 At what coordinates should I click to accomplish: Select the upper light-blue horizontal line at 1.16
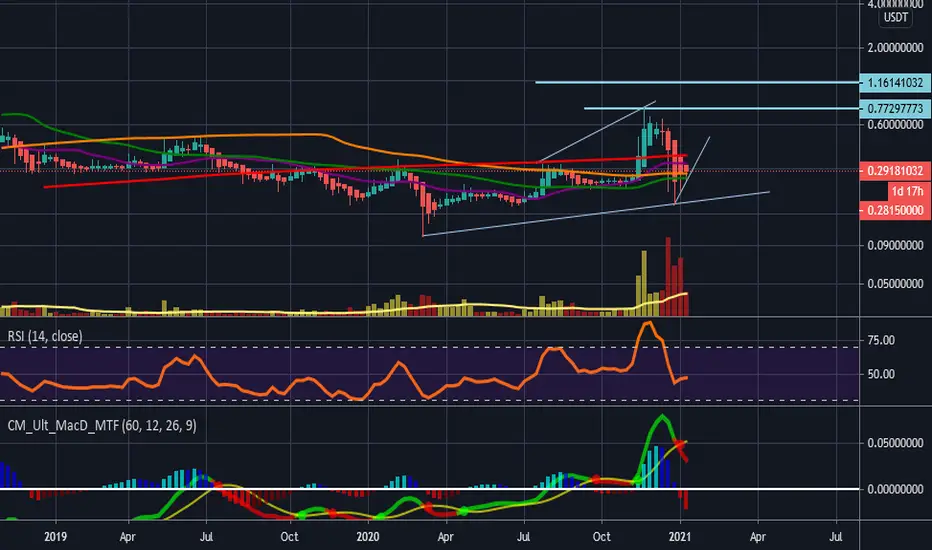point(697,83)
